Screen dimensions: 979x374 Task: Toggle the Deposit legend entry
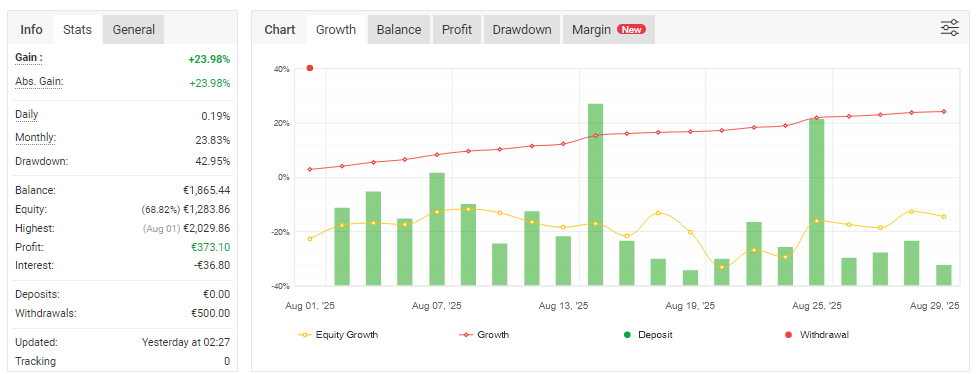pos(648,335)
